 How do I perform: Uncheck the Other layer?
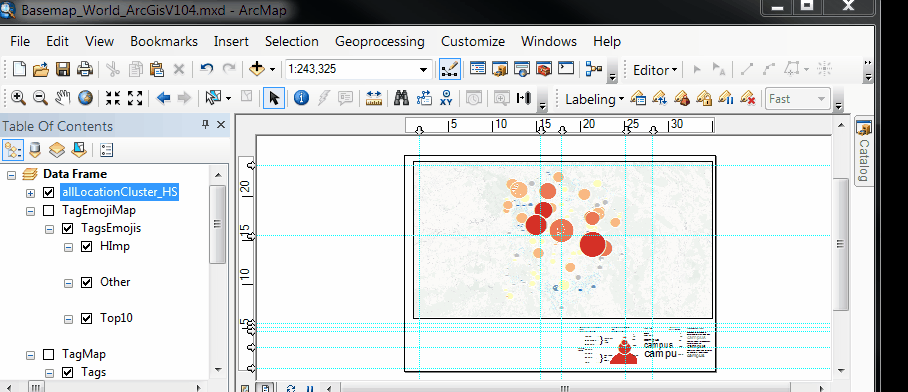point(87,283)
